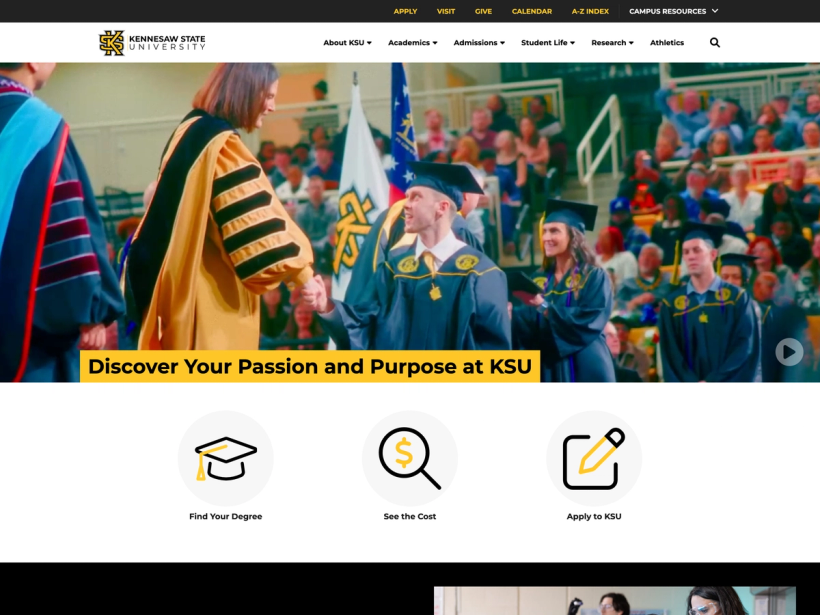
Task: Open the Visit link
Action: 446,11
